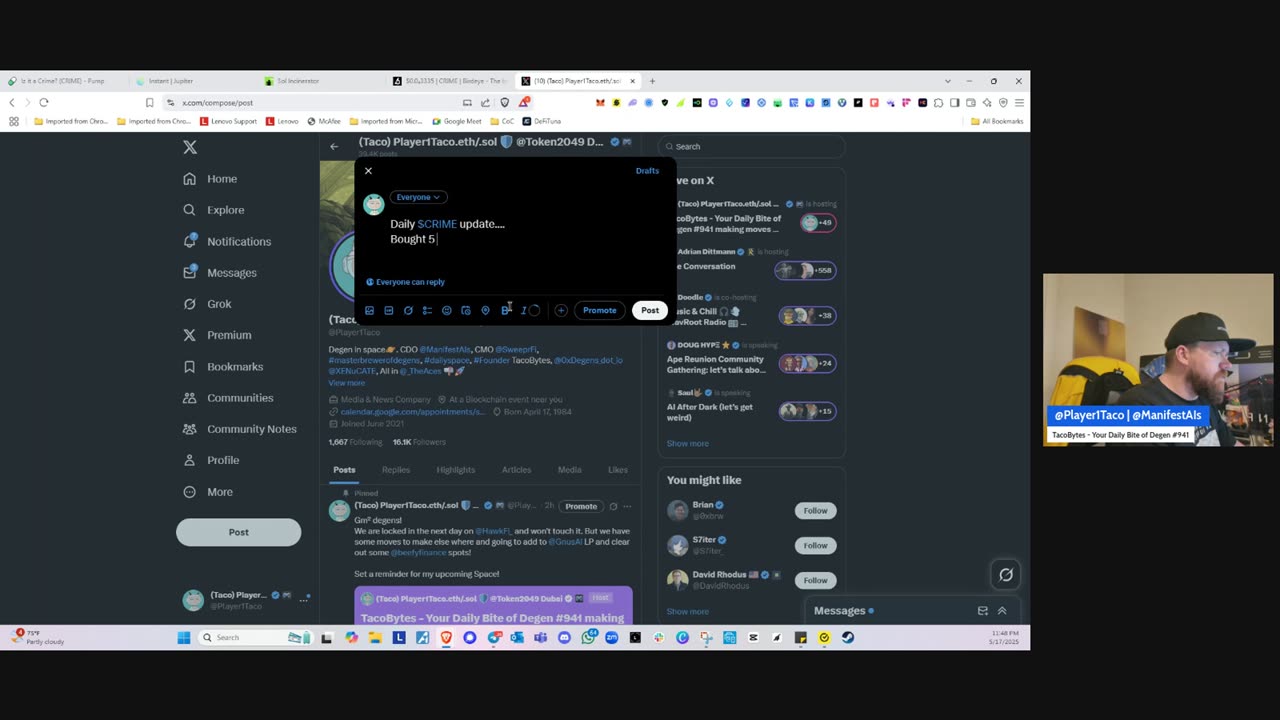The image size is (1280, 720).
Task: Open emoji picker in composer
Action: [447, 310]
